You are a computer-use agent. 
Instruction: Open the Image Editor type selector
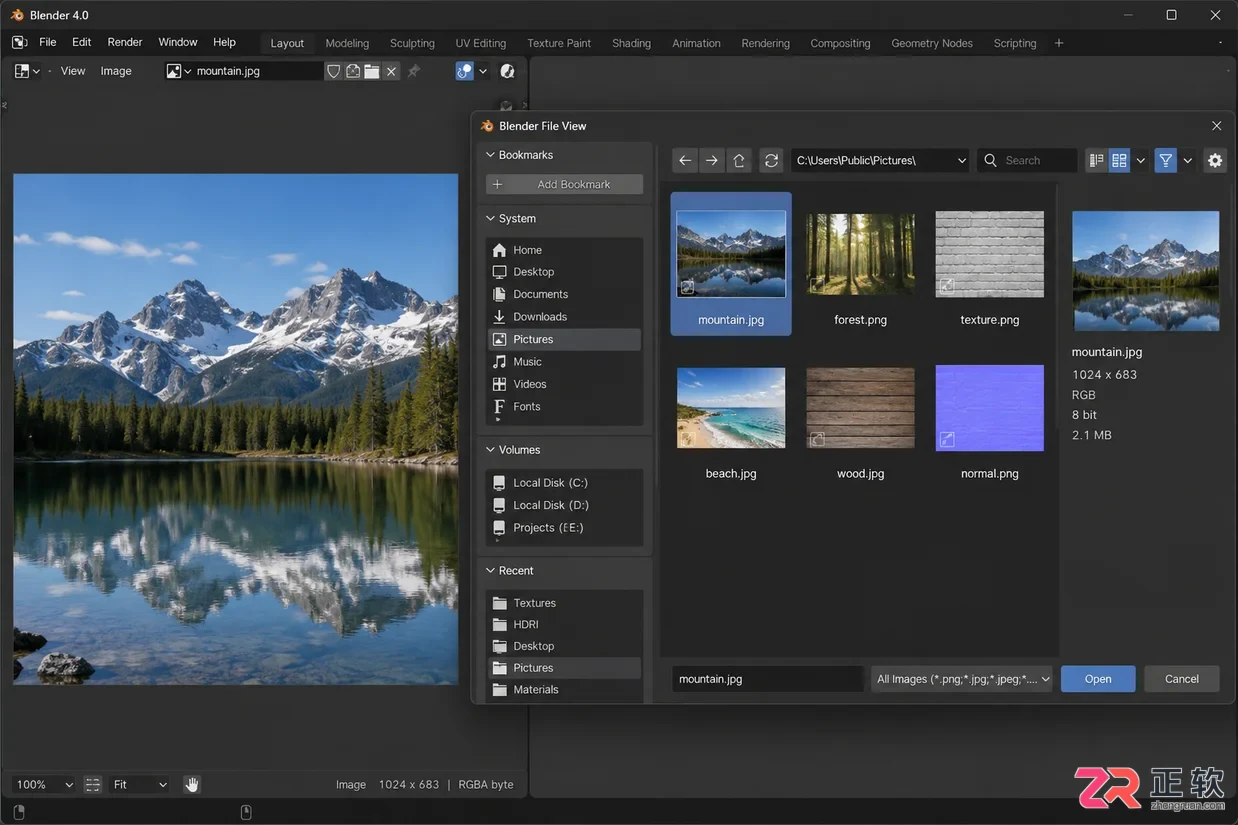coord(27,71)
